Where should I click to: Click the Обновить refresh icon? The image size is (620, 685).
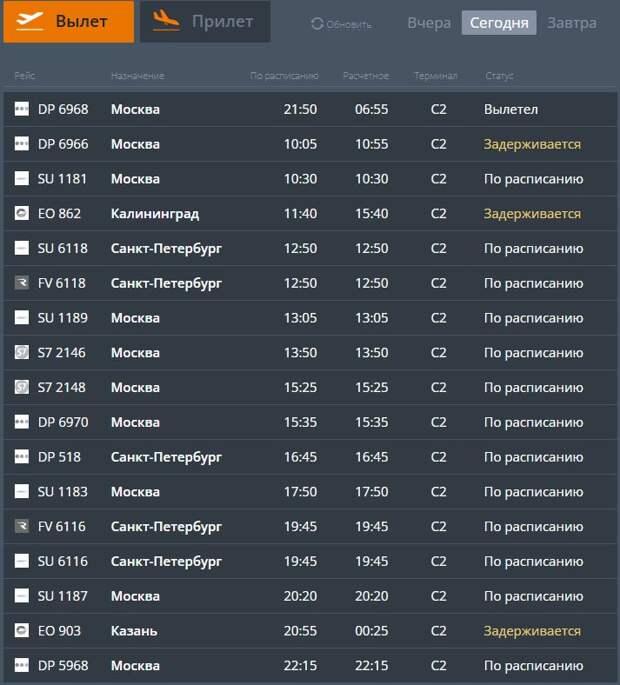coord(317,24)
